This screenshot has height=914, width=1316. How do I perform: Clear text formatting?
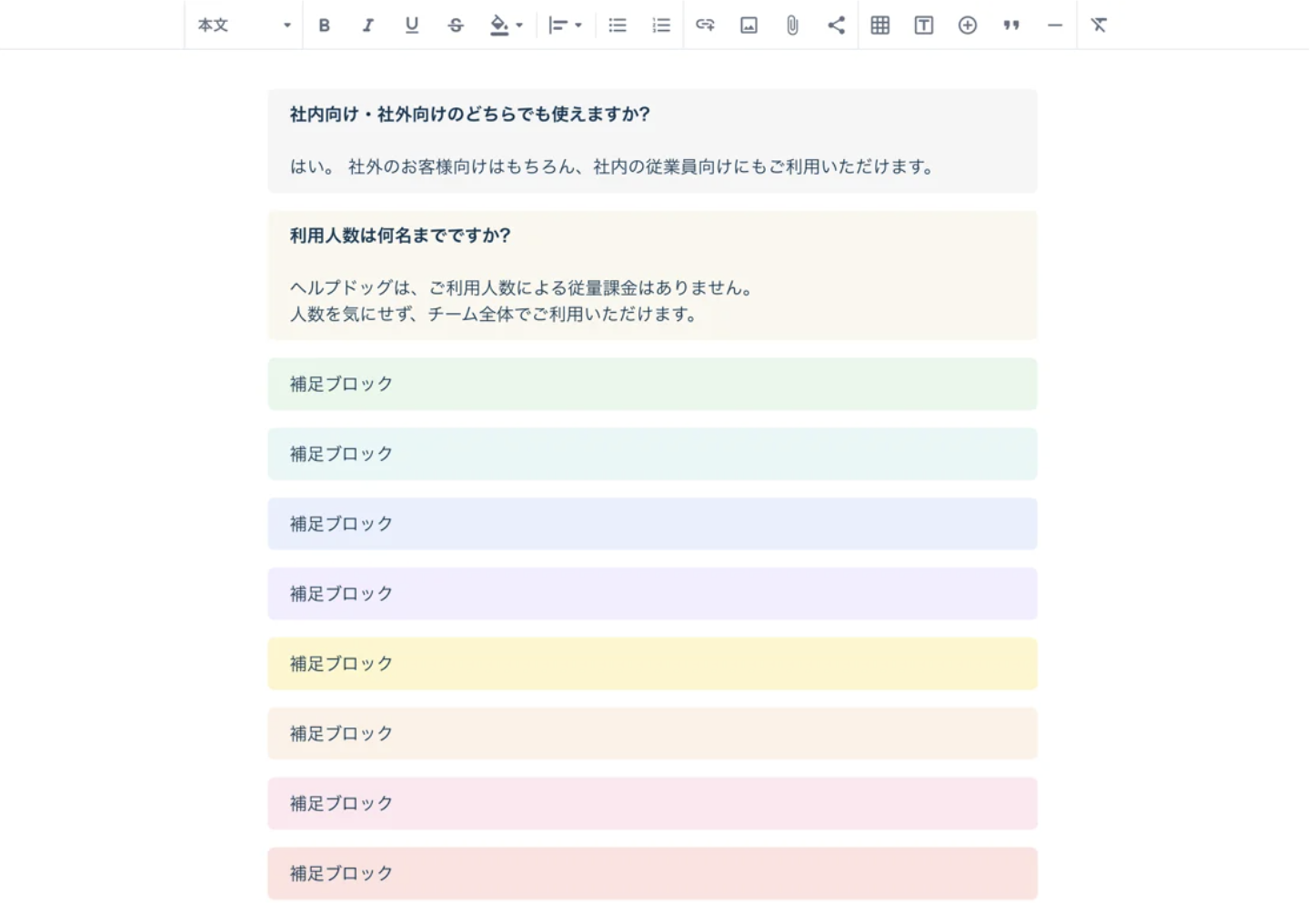1099,25
